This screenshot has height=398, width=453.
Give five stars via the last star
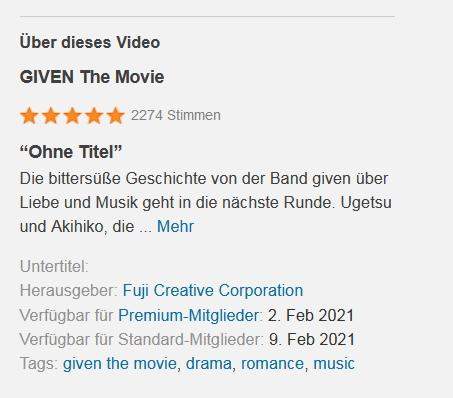coord(116,116)
